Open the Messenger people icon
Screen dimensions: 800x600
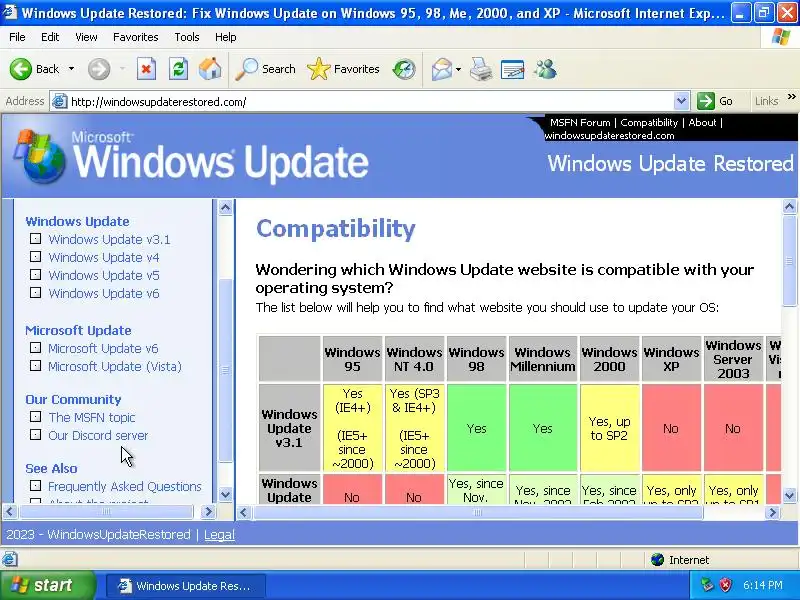point(545,69)
